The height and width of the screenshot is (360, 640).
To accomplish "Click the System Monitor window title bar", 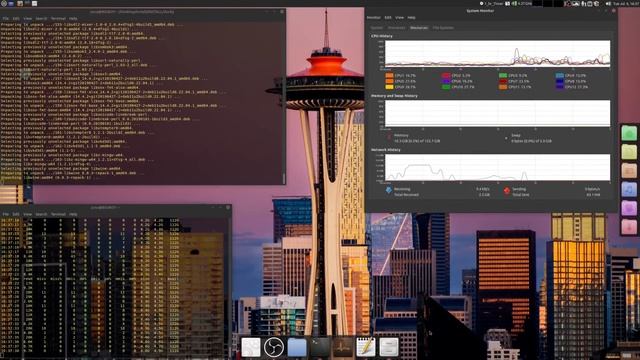I will 491,11.
